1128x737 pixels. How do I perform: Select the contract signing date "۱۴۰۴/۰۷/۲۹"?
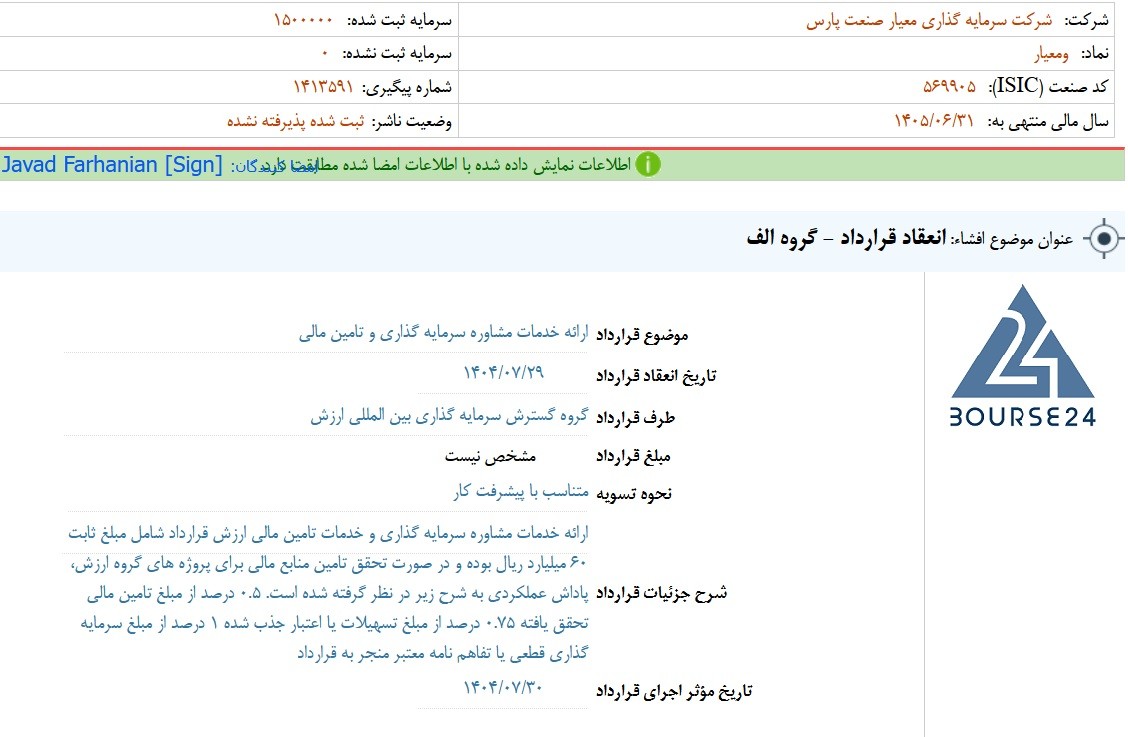pos(504,373)
